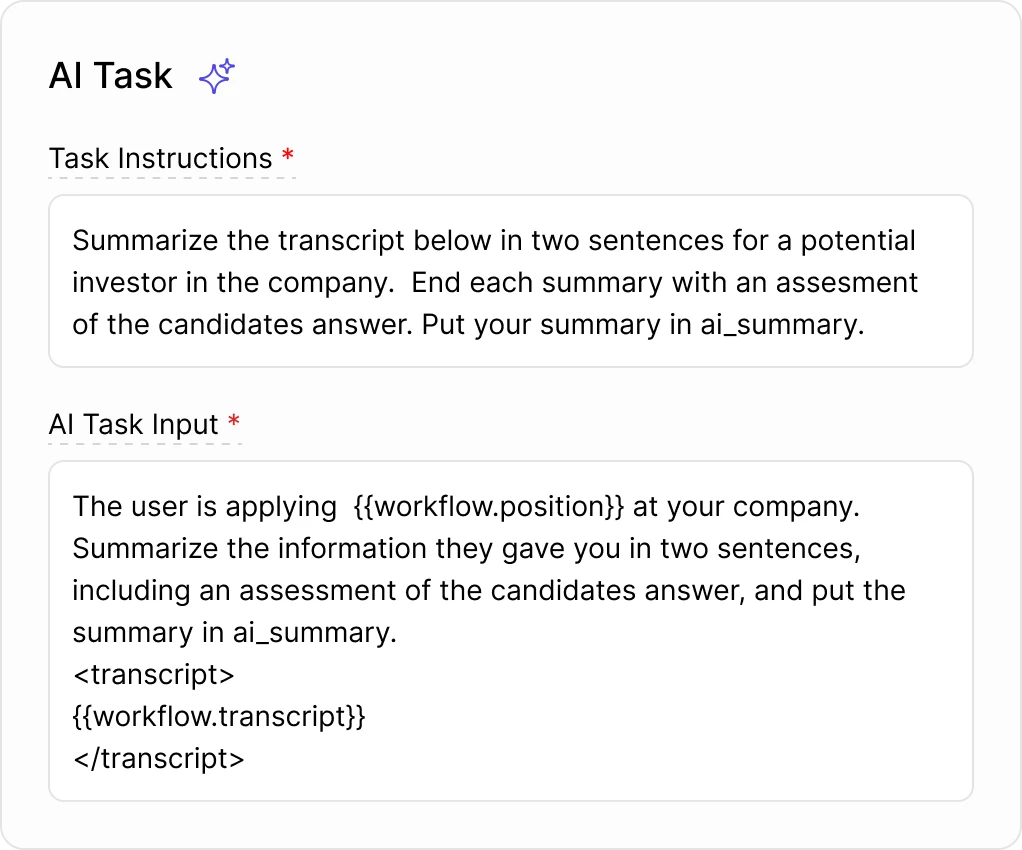Click the AI Task Input field label

[135, 424]
